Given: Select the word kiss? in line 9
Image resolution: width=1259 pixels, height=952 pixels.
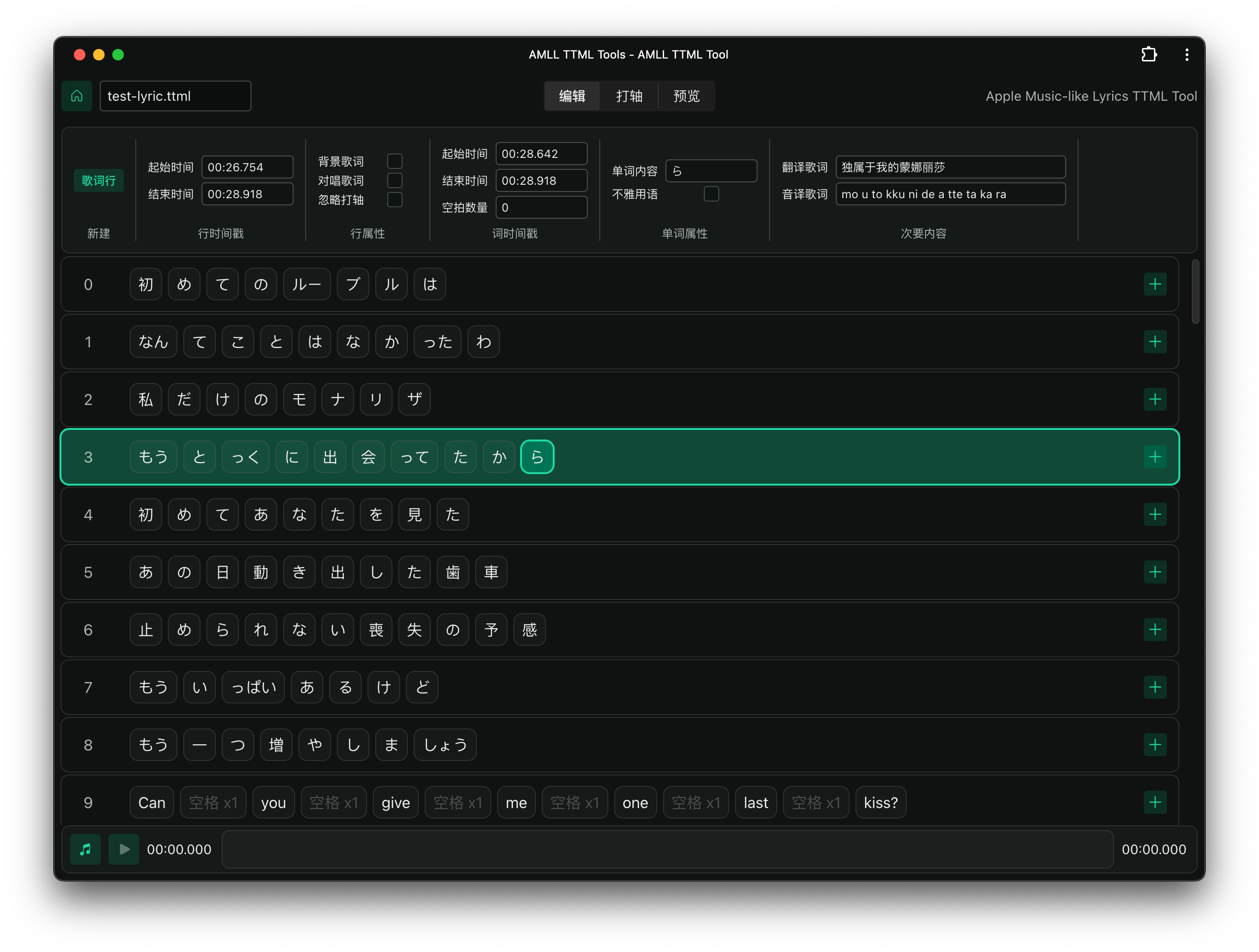Looking at the screenshot, I should (880, 802).
